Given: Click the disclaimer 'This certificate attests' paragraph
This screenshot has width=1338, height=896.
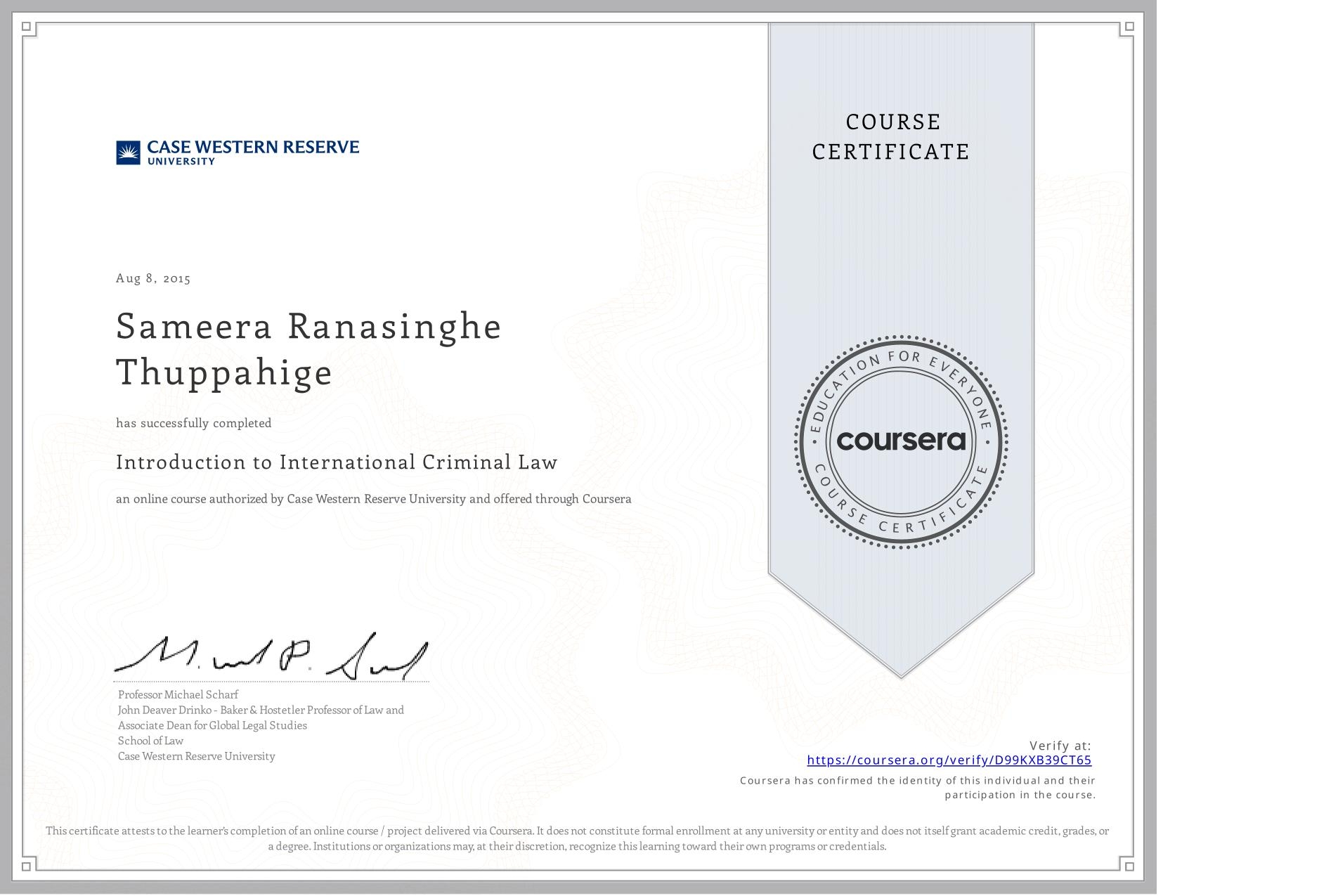Looking at the screenshot, I should pos(578,838).
